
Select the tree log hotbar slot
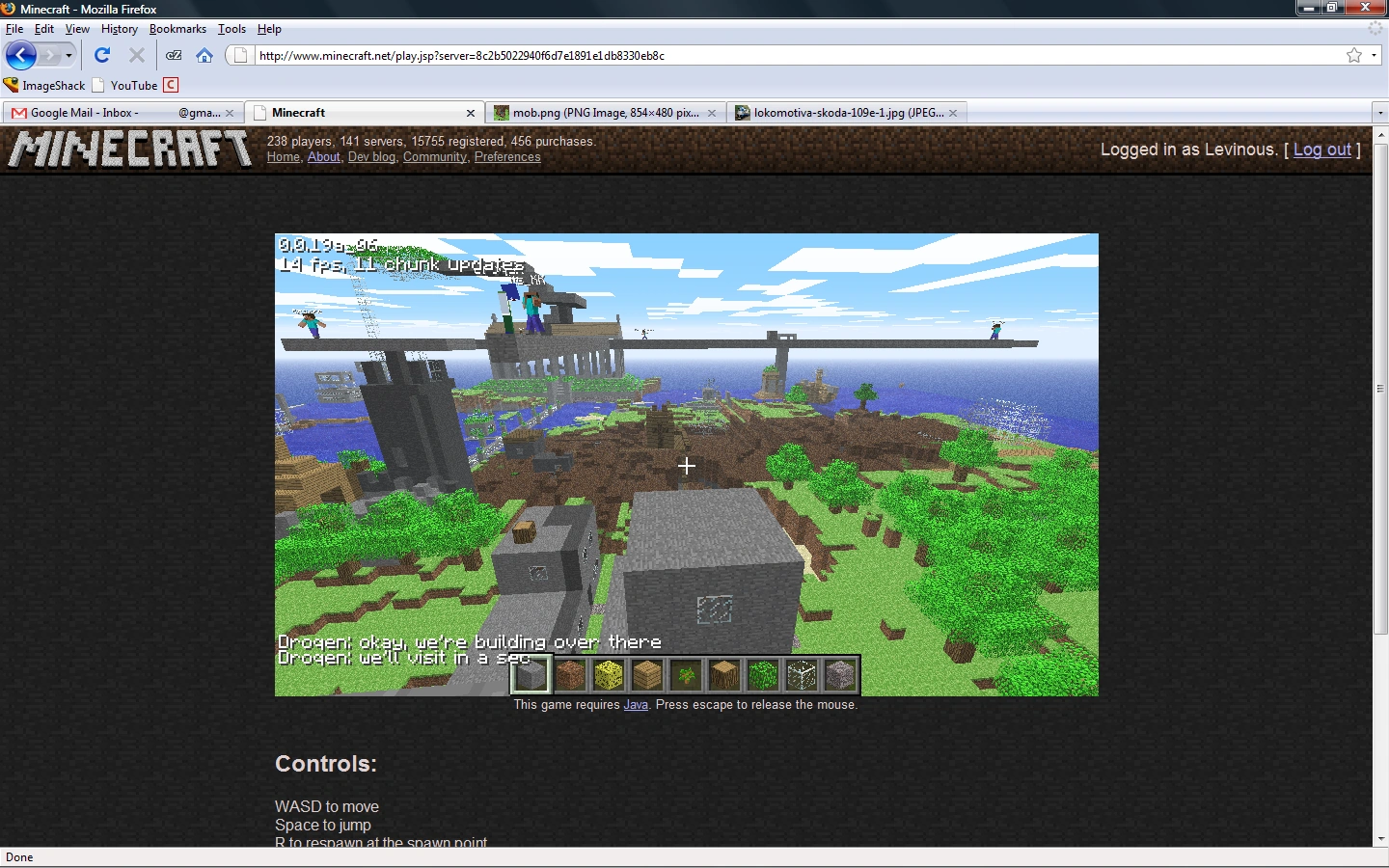point(724,675)
